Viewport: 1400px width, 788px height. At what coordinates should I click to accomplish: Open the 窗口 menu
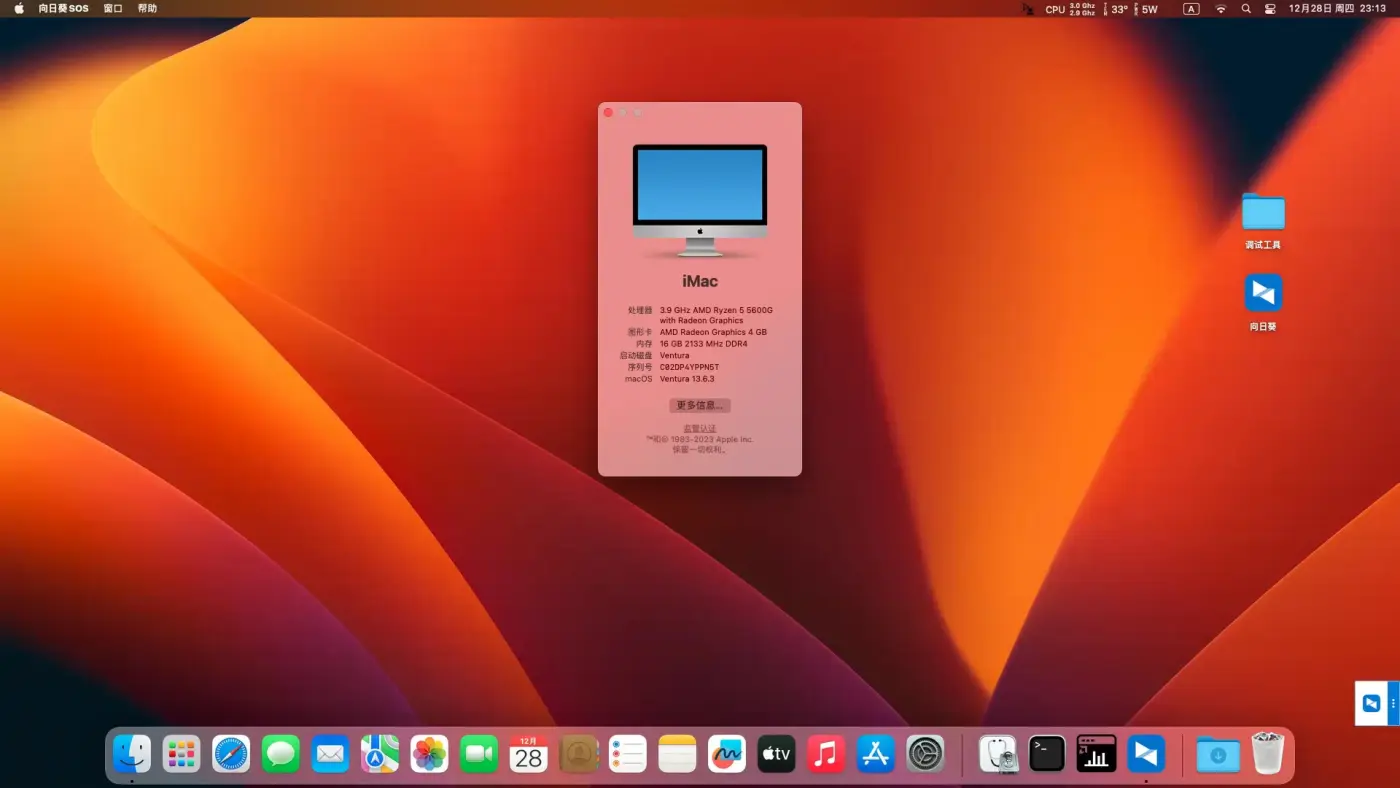tap(112, 9)
